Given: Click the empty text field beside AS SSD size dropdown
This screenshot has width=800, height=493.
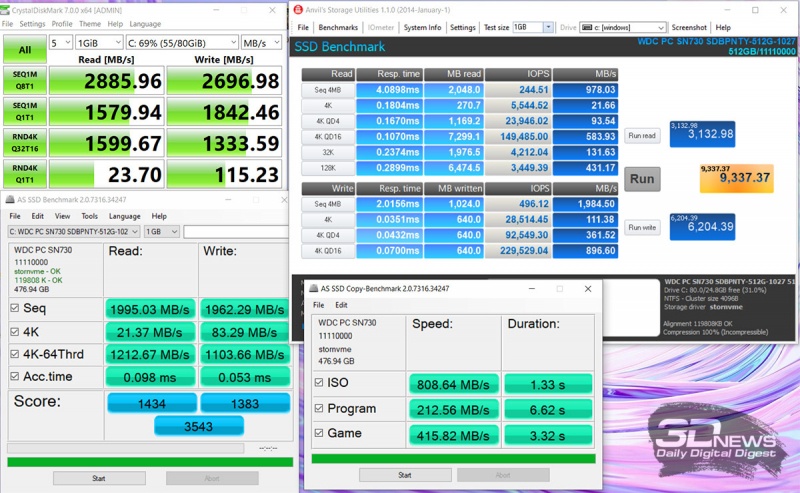Looking at the screenshot, I should [236, 232].
